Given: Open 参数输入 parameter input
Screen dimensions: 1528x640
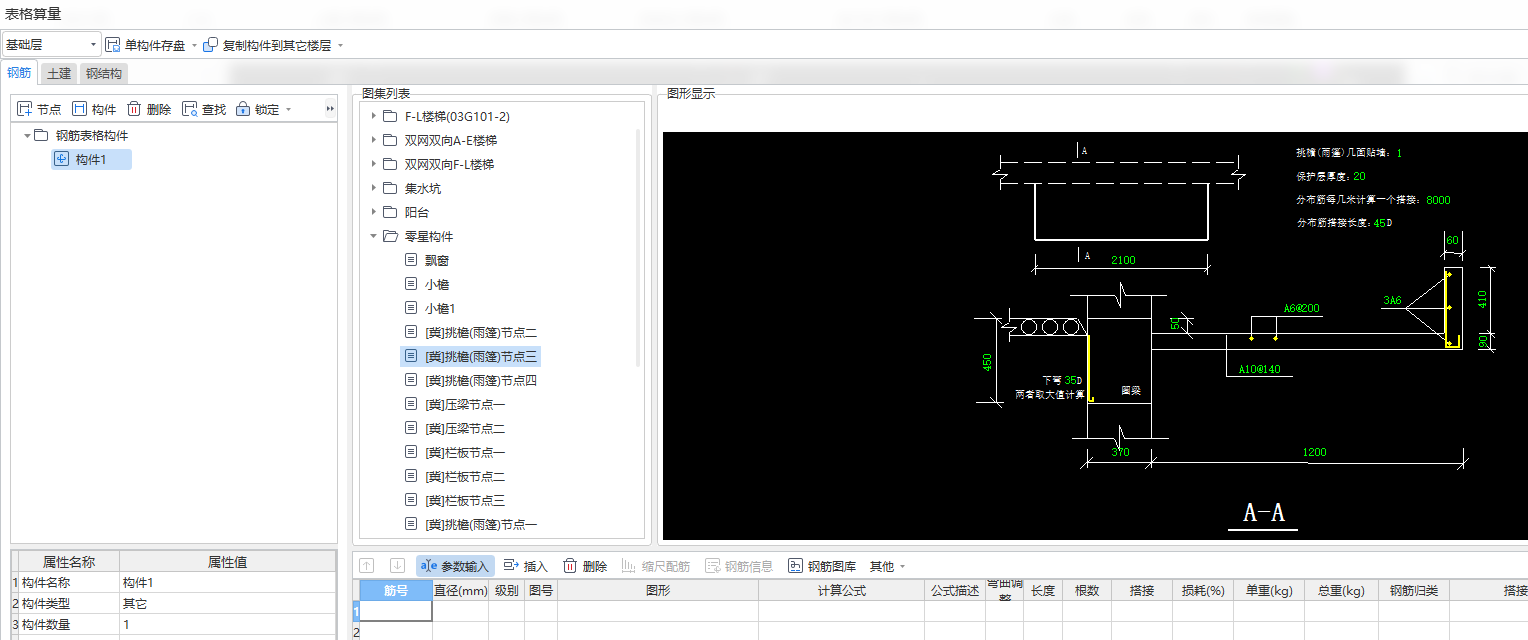Looking at the screenshot, I should 456,565.
